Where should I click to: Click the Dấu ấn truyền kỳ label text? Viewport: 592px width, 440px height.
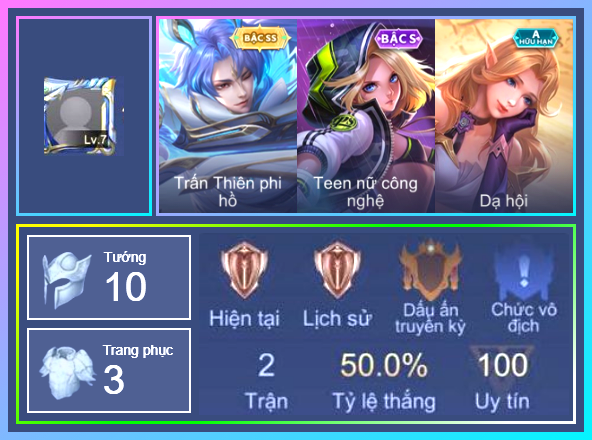coord(430,318)
